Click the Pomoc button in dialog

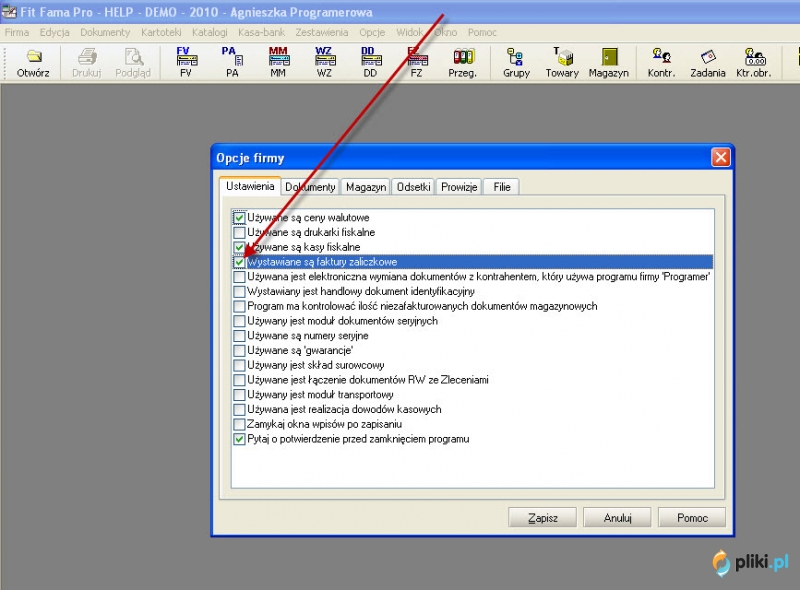point(692,518)
